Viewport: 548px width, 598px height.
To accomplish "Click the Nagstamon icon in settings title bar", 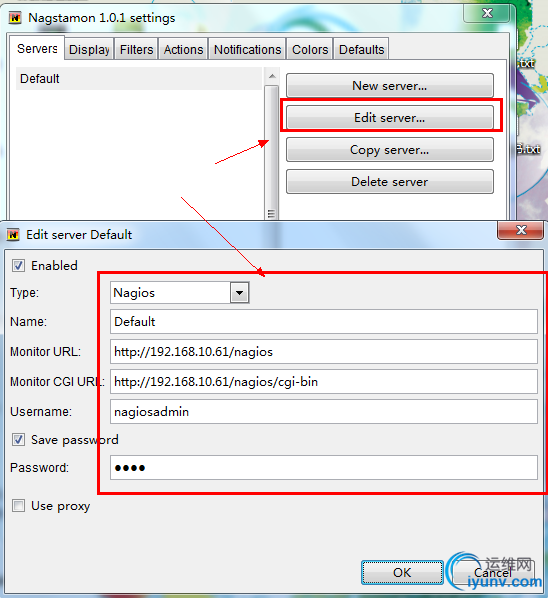I will pyautogui.click(x=15, y=18).
